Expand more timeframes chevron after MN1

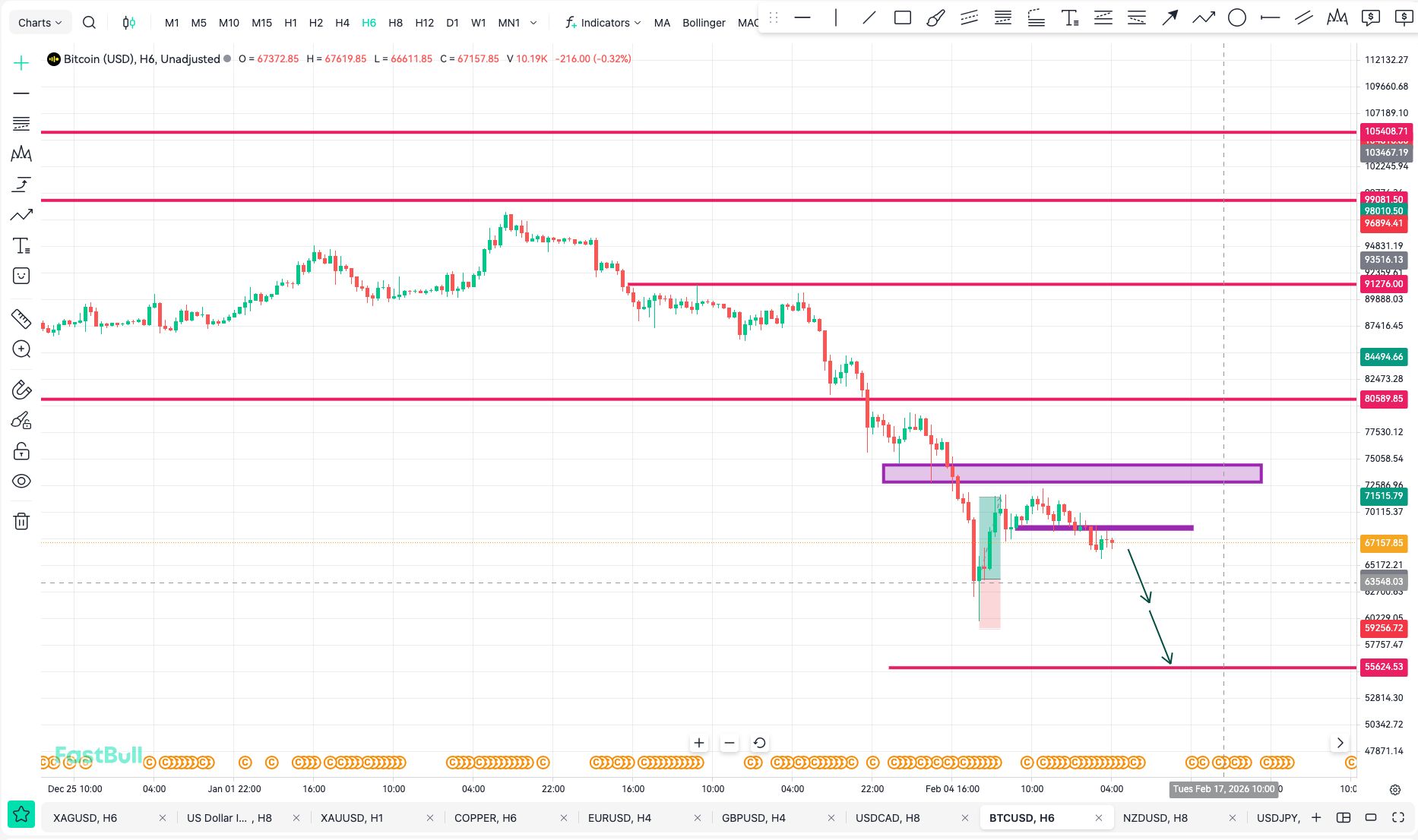[x=533, y=23]
